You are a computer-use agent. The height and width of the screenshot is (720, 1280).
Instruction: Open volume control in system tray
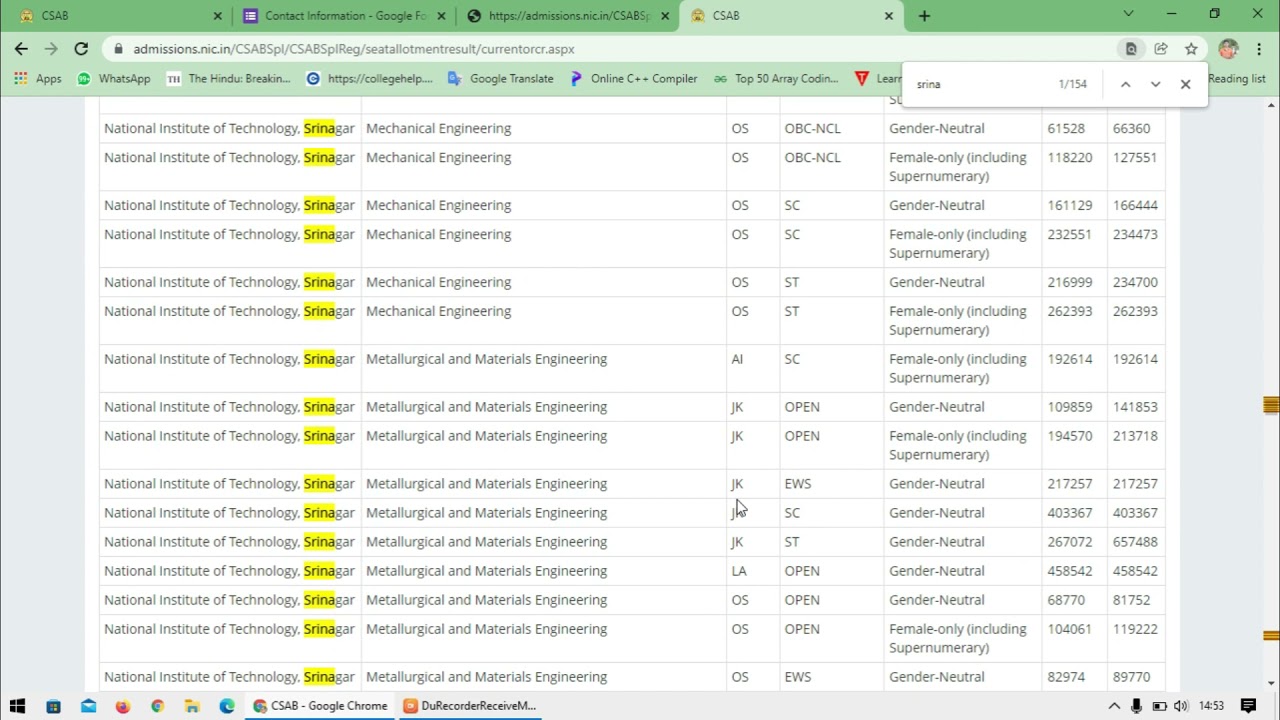coord(1181,705)
